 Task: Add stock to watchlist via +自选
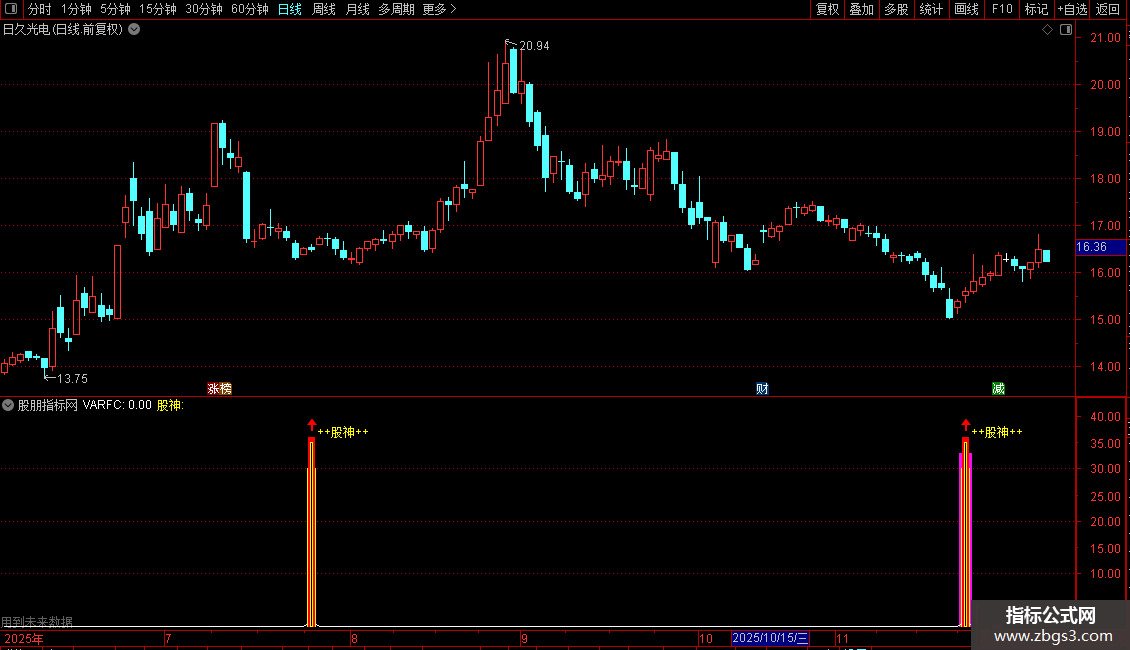(1072, 9)
